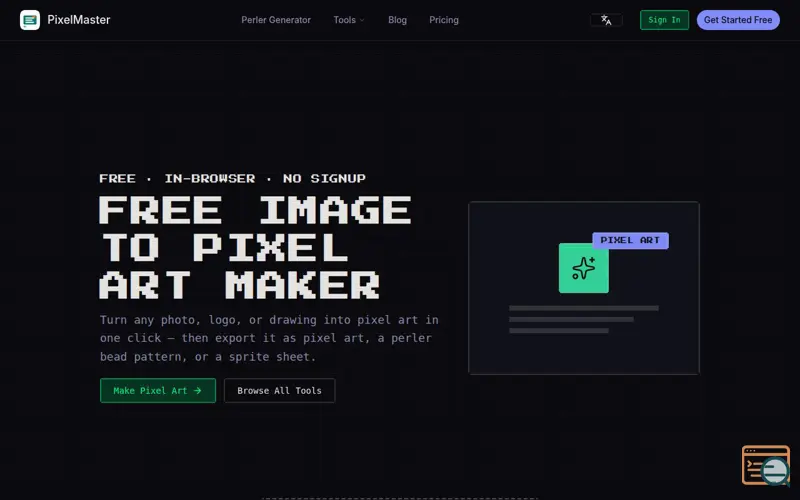Click the PIXEL ART badge label
Screen dimensions: 800x500
click(630, 240)
